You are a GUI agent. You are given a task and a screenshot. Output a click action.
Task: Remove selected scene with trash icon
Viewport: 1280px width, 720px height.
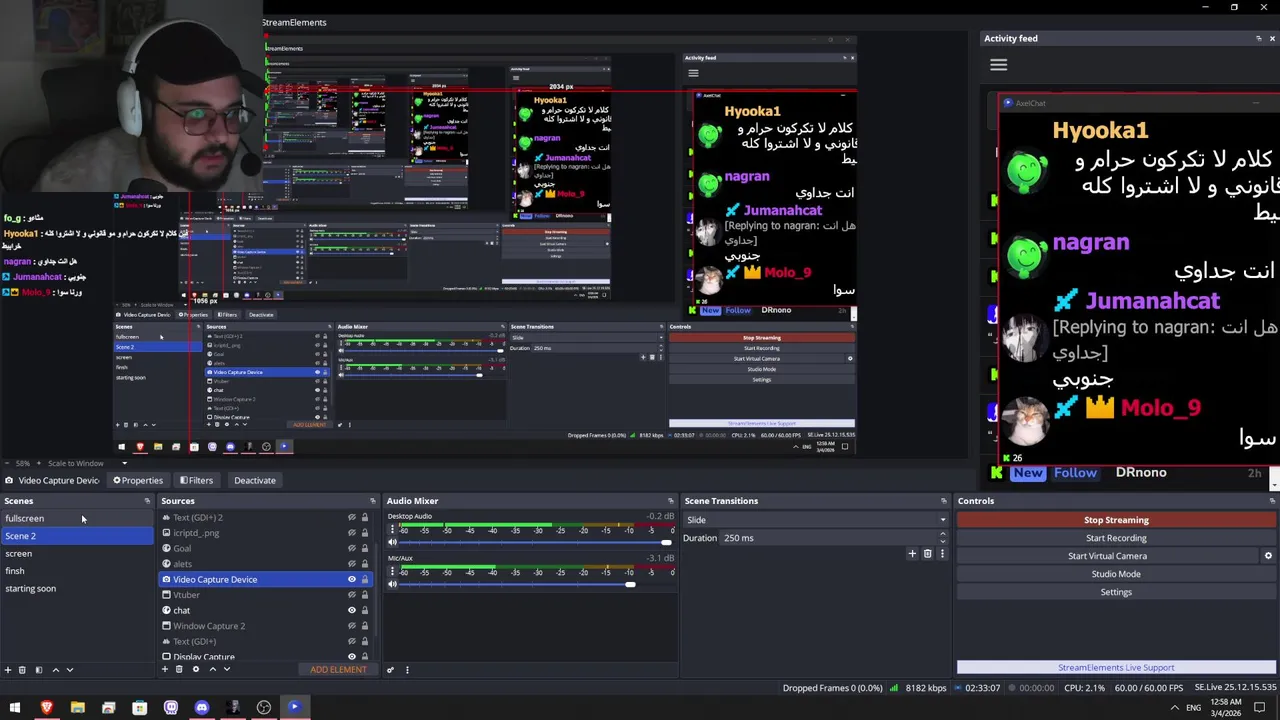(x=23, y=670)
